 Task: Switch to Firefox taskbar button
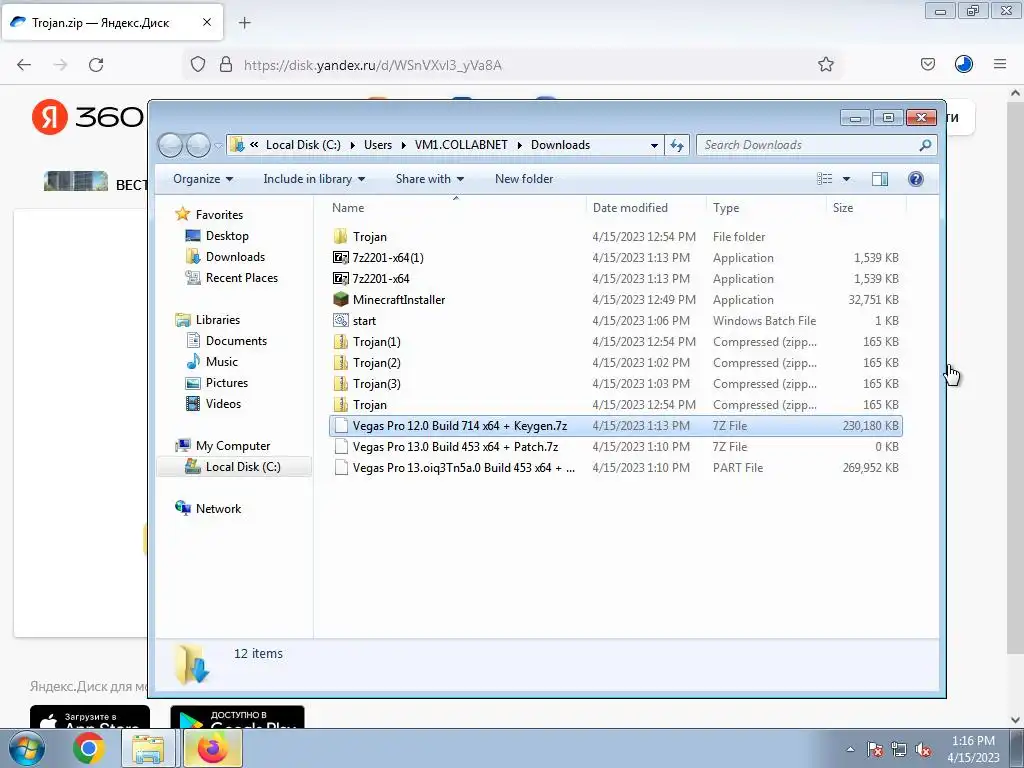(212, 748)
